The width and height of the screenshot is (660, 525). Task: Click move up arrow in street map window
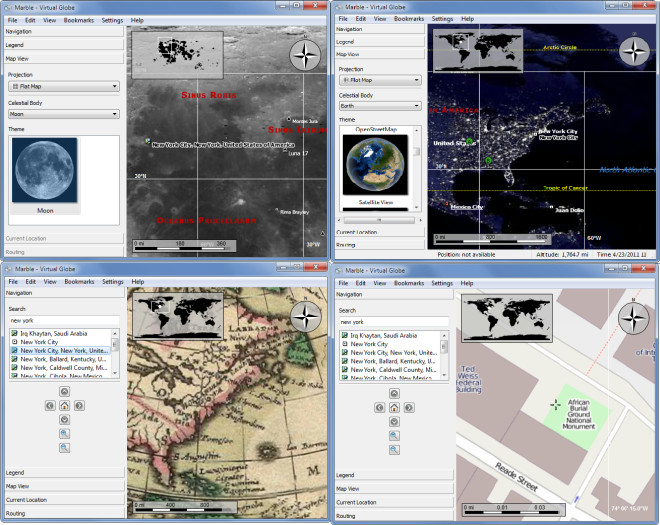(x=394, y=394)
